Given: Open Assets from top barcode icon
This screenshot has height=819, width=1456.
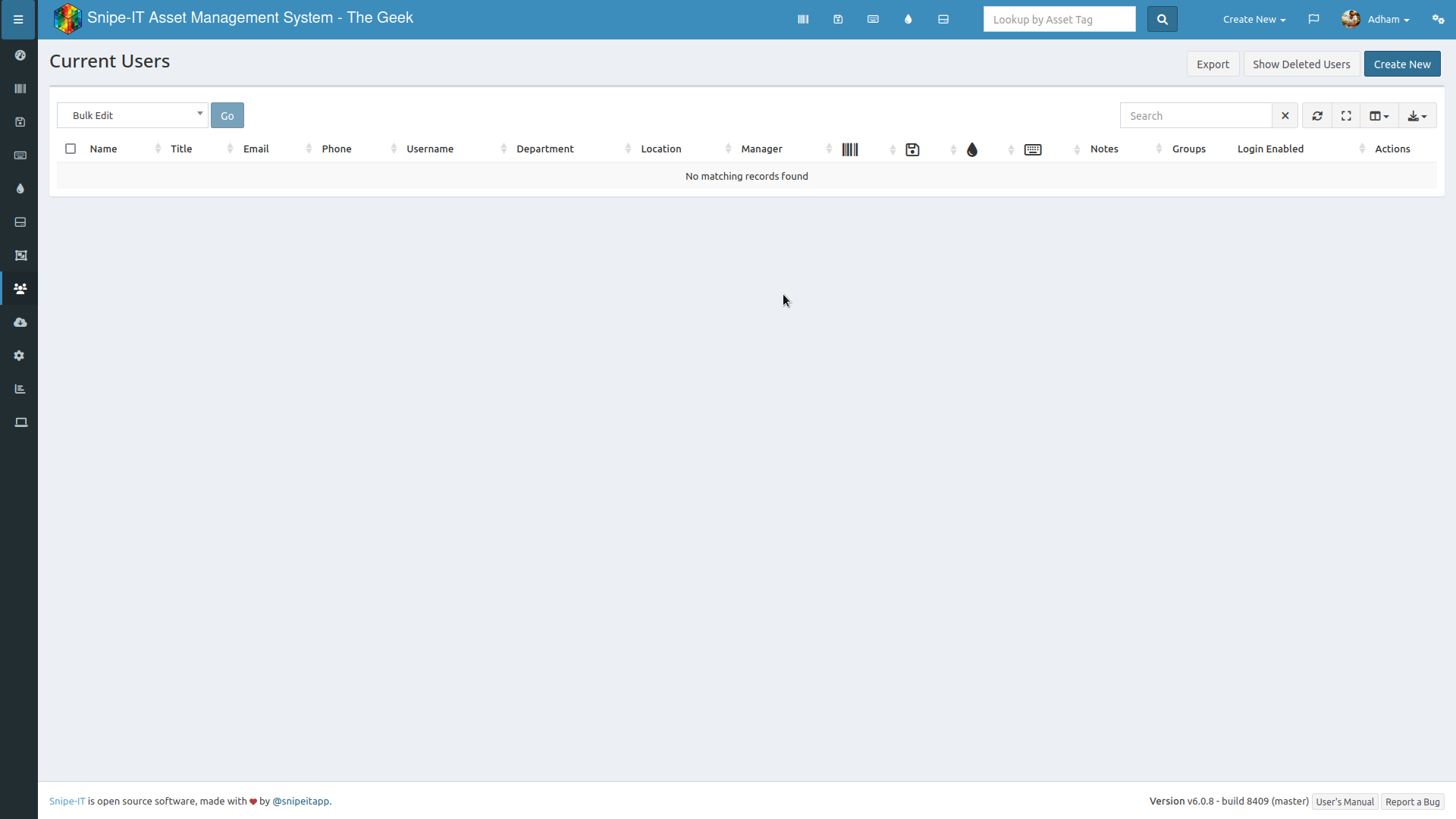Looking at the screenshot, I should [x=803, y=20].
